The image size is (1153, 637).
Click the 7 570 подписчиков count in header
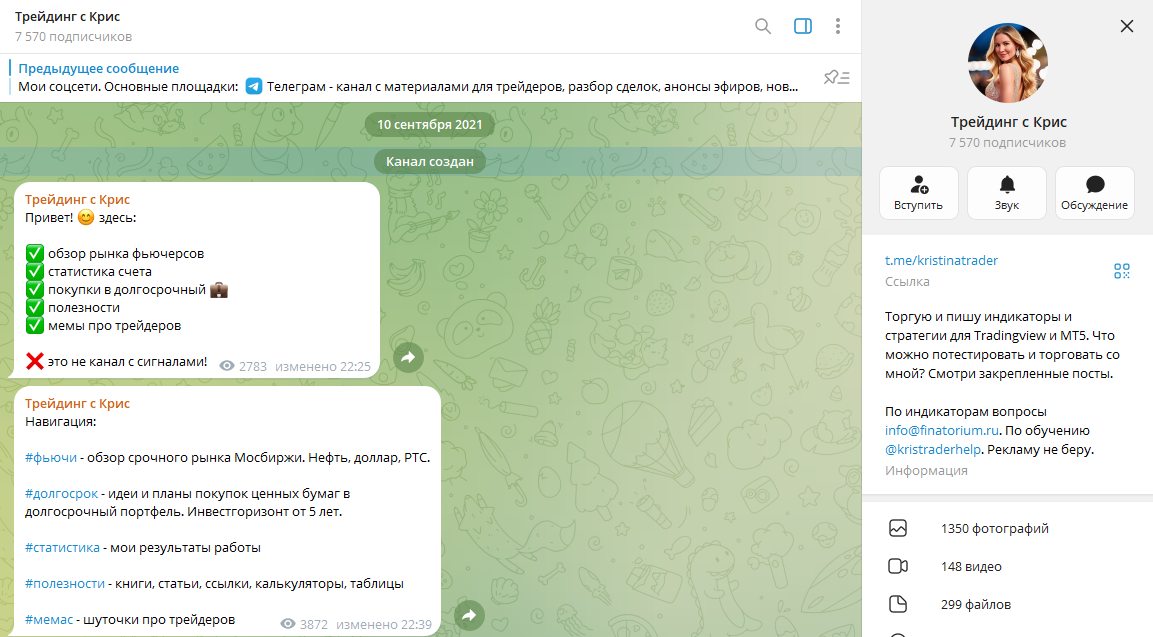point(74,37)
